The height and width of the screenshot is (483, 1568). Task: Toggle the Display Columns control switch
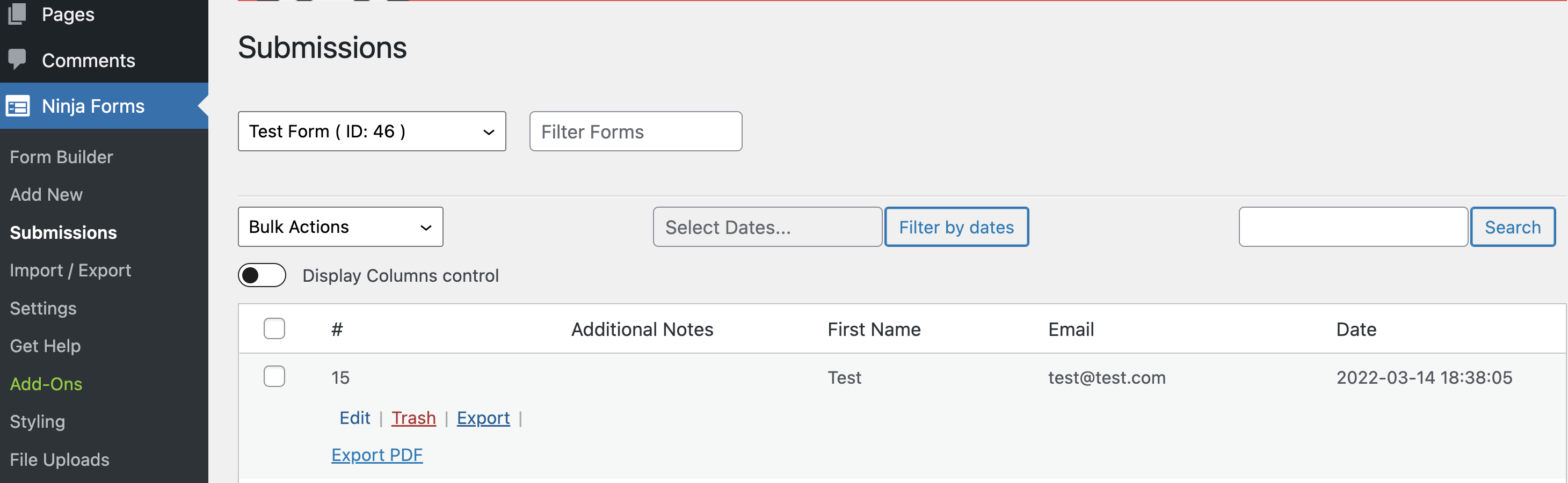262,275
